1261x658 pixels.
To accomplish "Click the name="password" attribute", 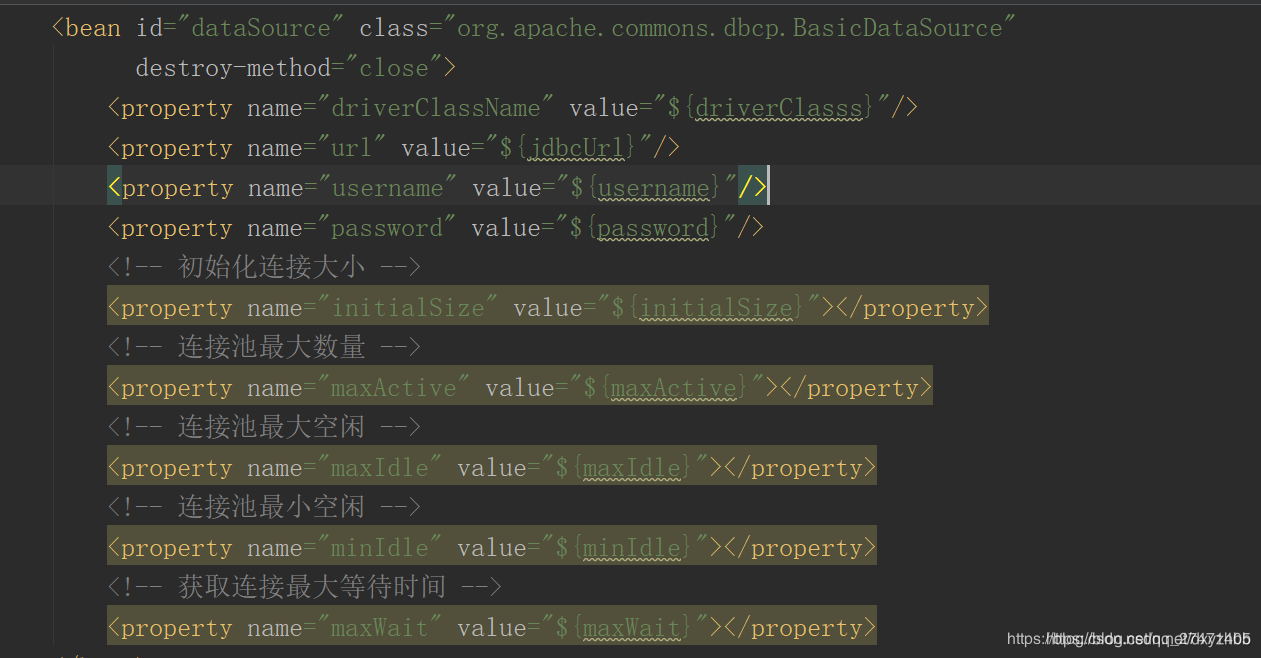I will point(352,228).
